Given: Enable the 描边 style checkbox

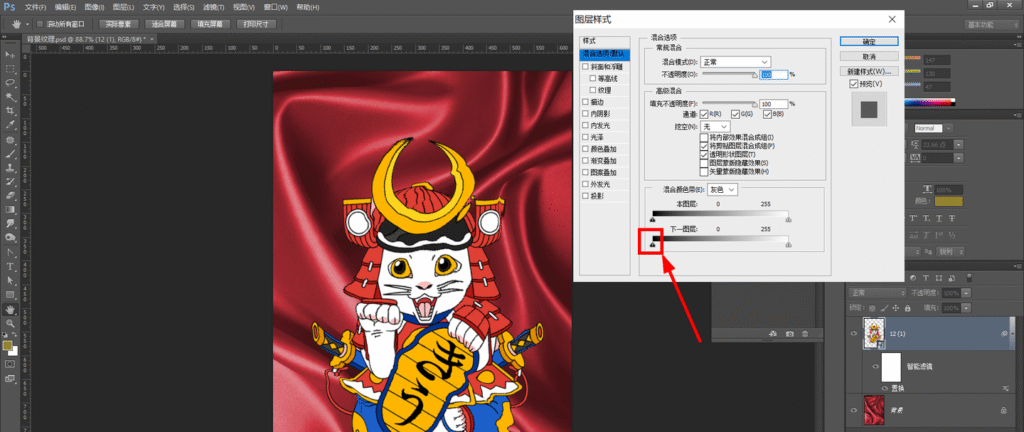Looking at the screenshot, I should tap(585, 101).
